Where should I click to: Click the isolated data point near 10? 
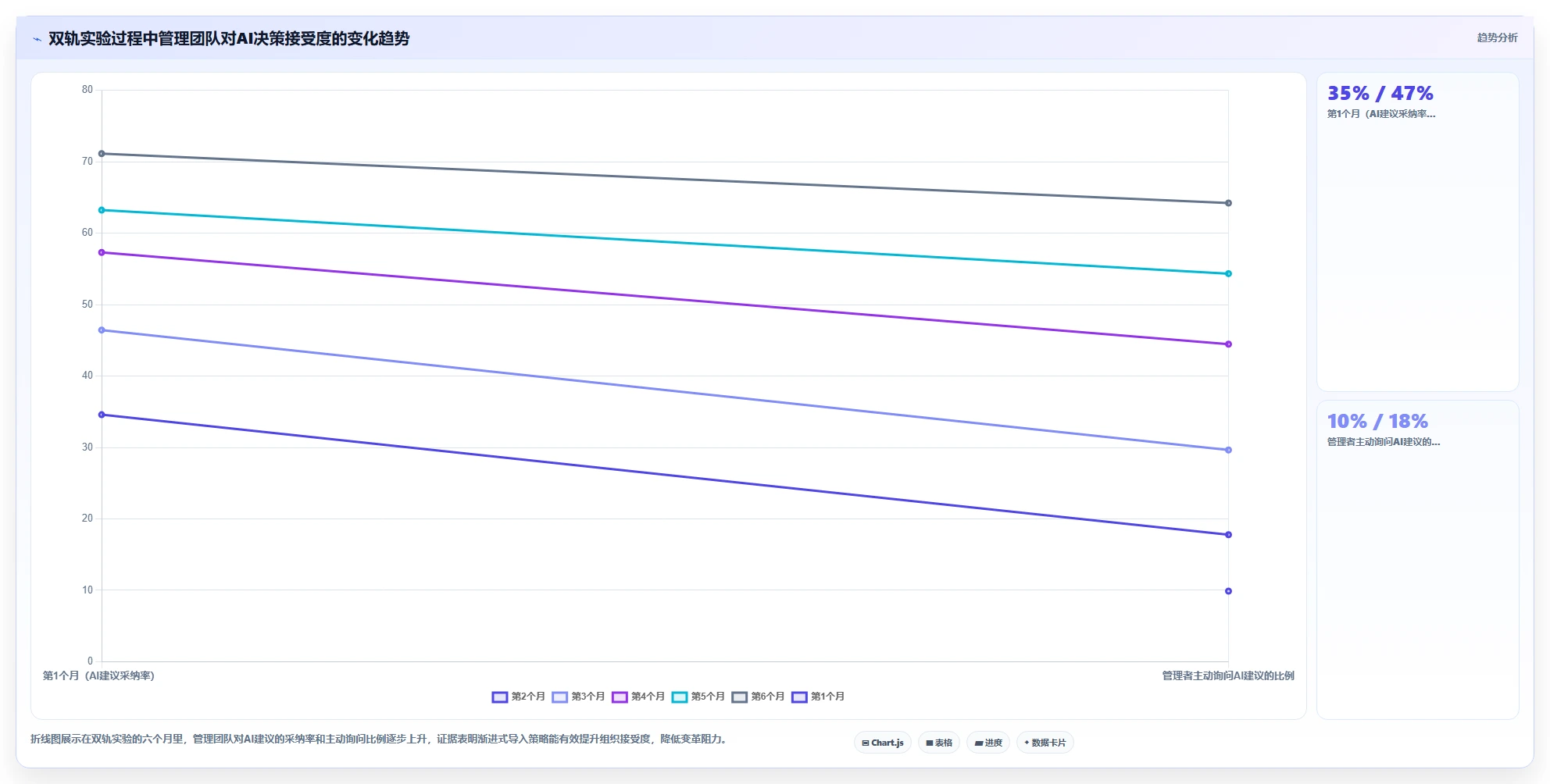tap(1228, 591)
